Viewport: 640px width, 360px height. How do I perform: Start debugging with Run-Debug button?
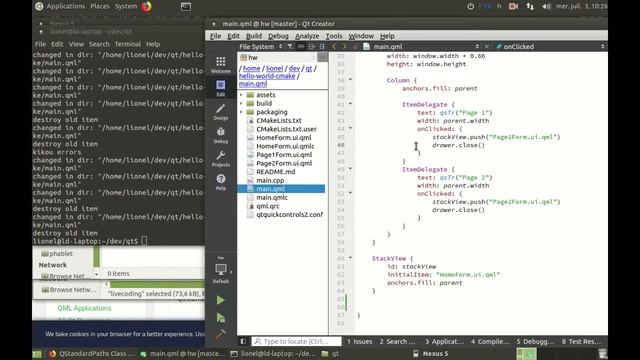pos(220,318)
